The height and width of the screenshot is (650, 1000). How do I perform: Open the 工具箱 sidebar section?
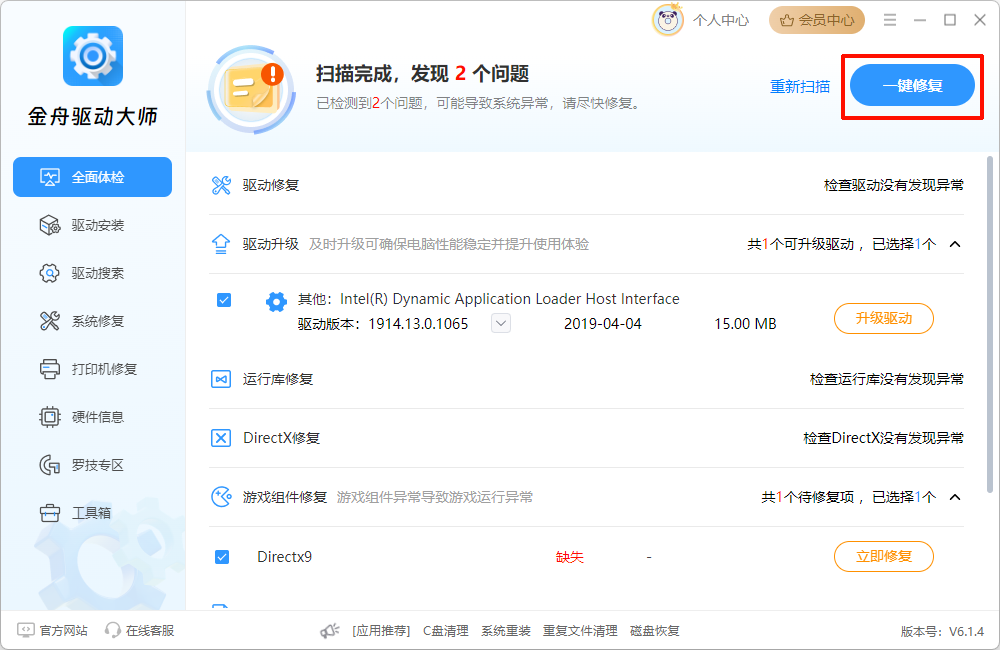coord(92,512)
